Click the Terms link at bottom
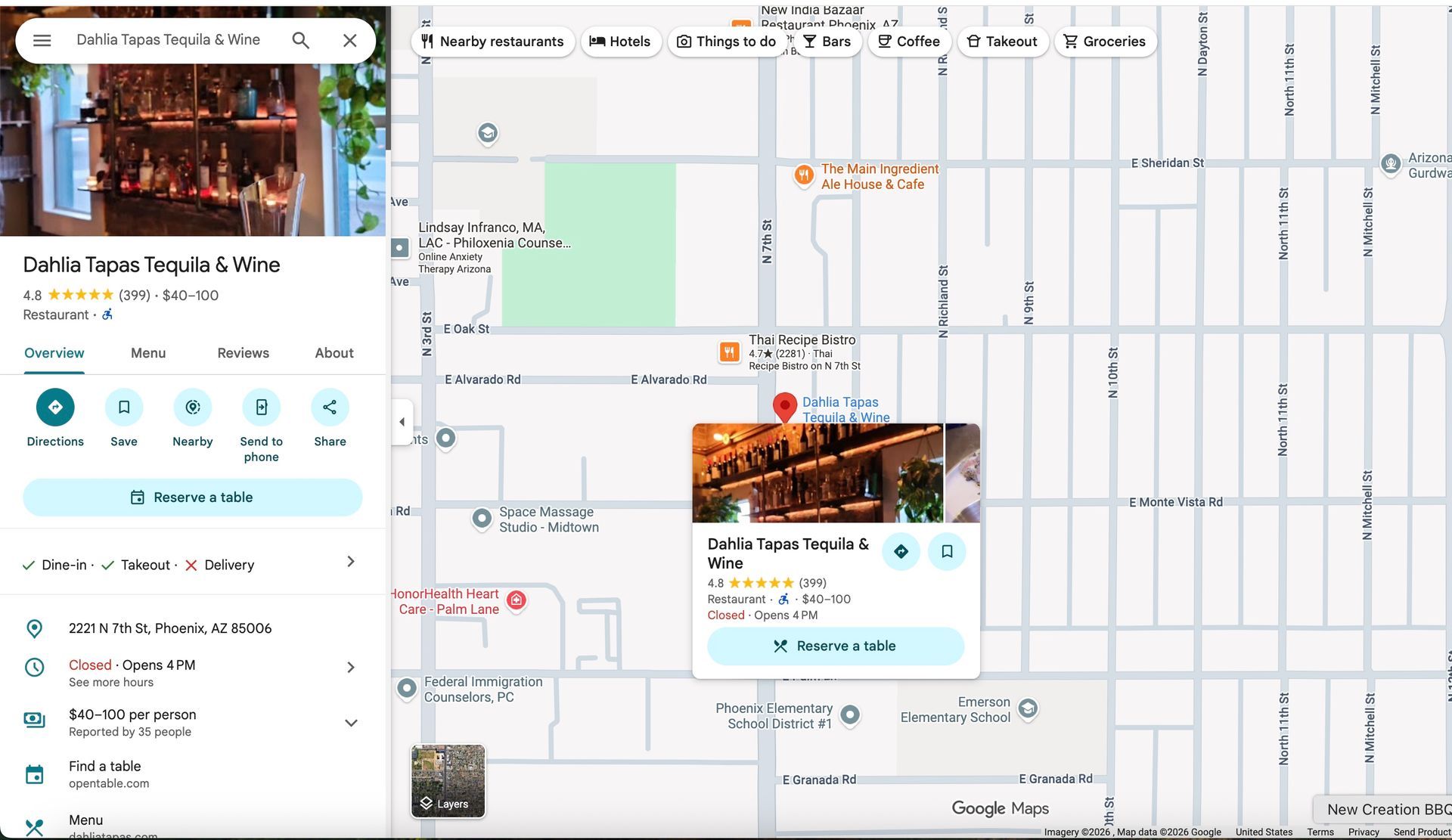 tap(1320, 832)
